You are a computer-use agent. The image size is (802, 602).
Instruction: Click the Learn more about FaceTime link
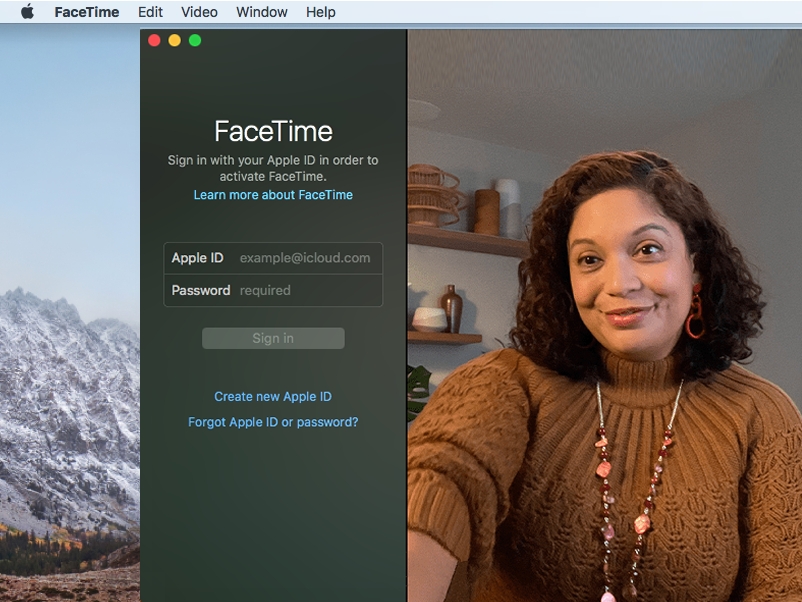click(273, 195)
